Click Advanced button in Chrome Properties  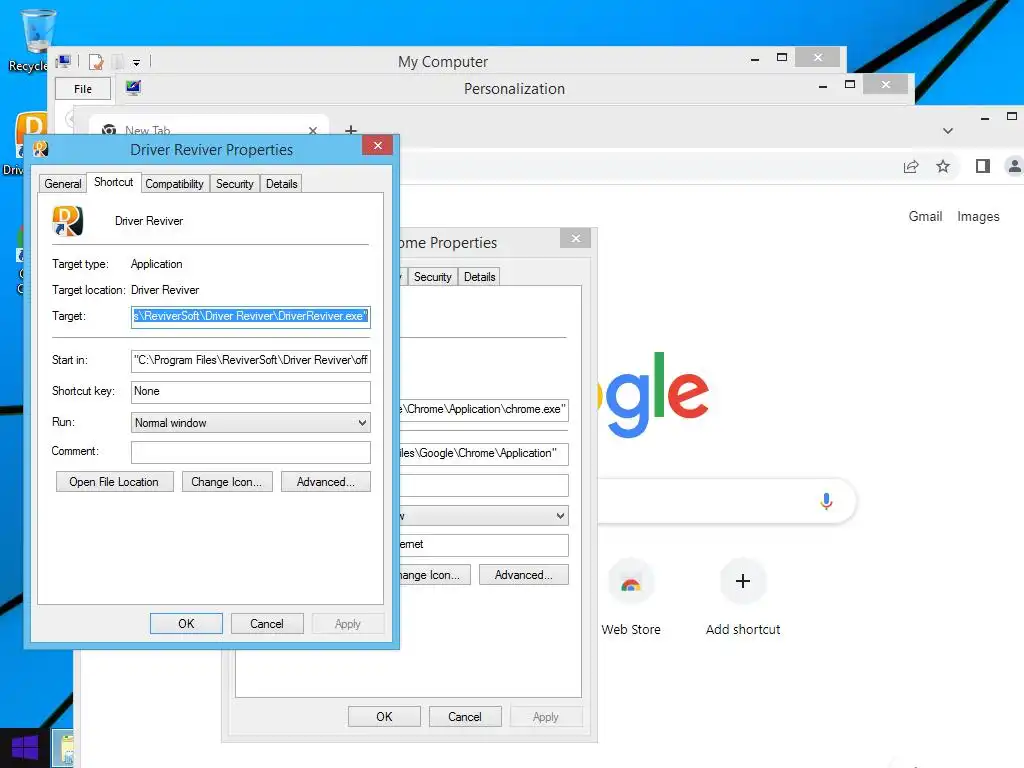tap(523, 575)
